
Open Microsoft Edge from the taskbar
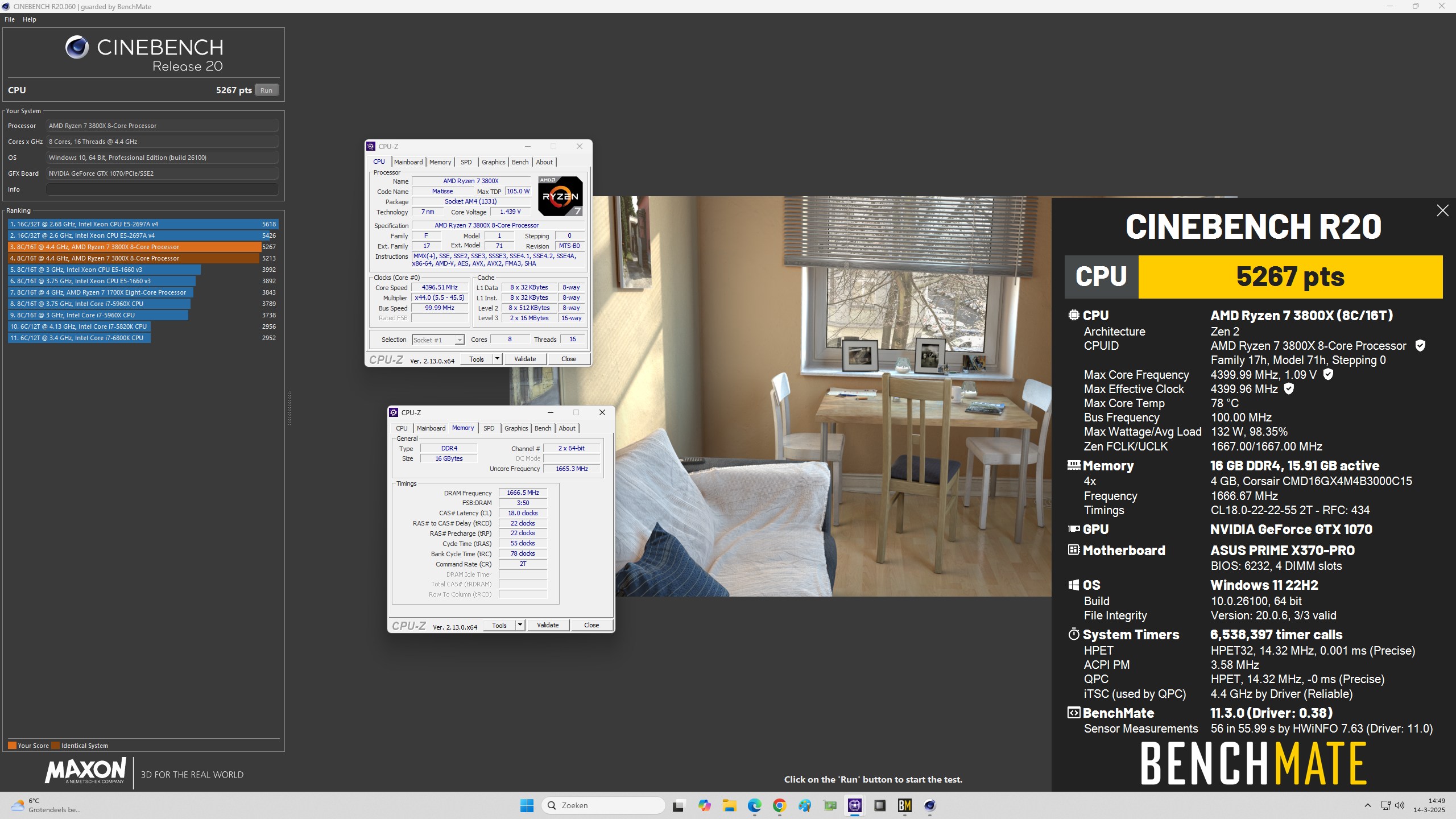(754, 805)
